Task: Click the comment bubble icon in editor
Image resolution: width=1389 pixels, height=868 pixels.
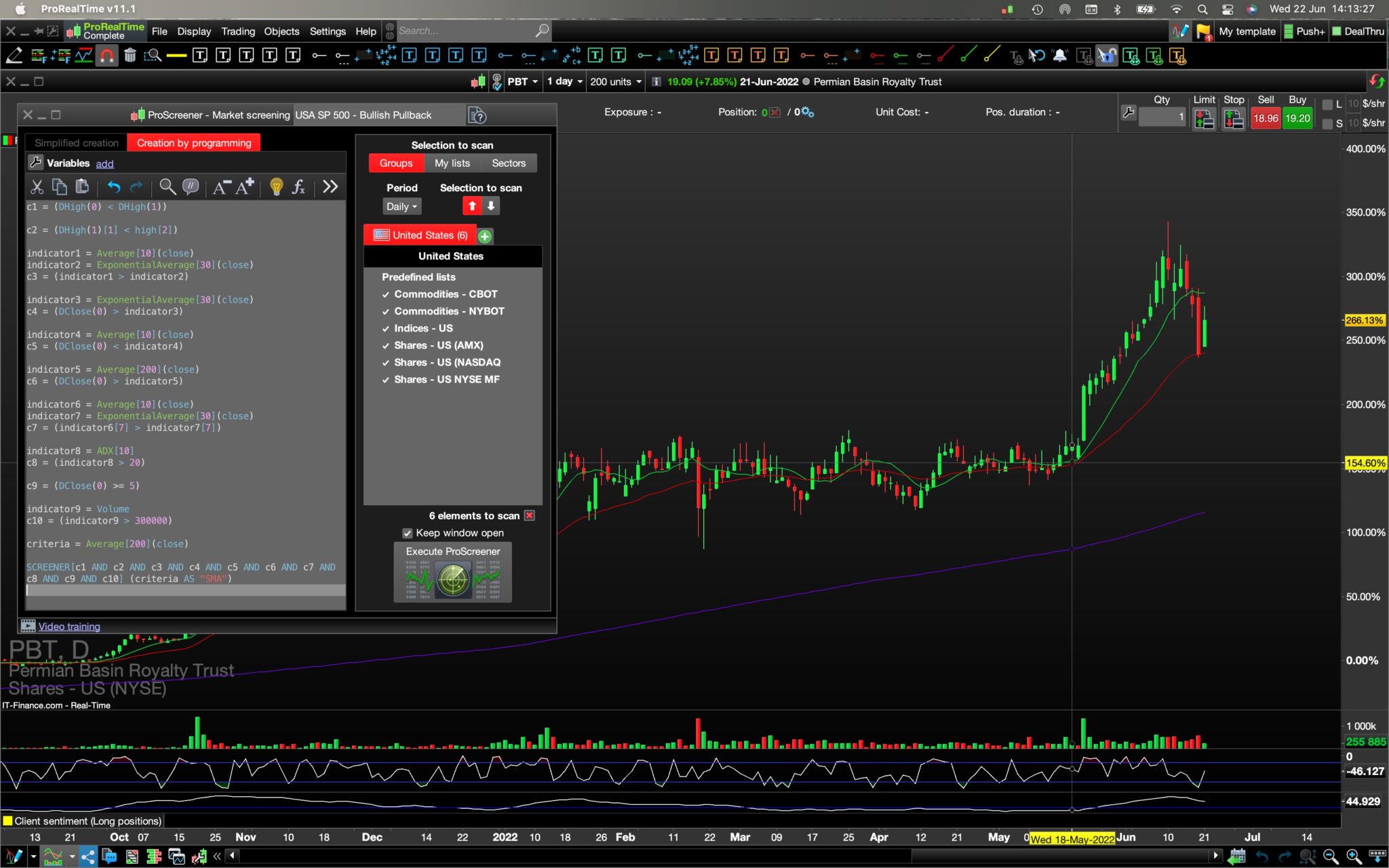Action: tap(191, 187)
